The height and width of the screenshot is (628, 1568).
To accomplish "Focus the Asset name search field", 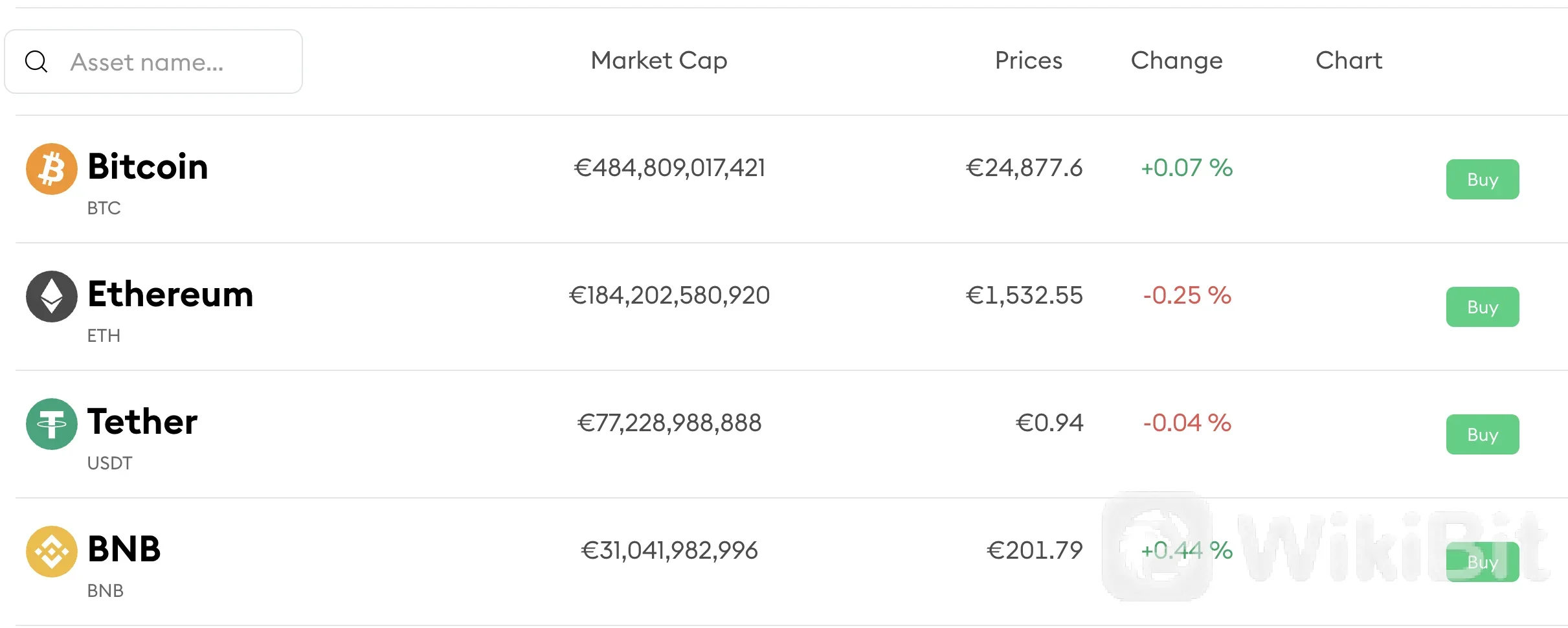I will click(153, 62).
